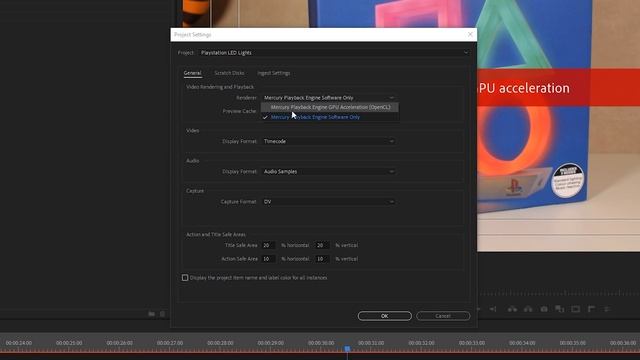This screenshot has height=360, width=640.
Task: Confirm Project Settings with OK button
Action: pos(384,316)
